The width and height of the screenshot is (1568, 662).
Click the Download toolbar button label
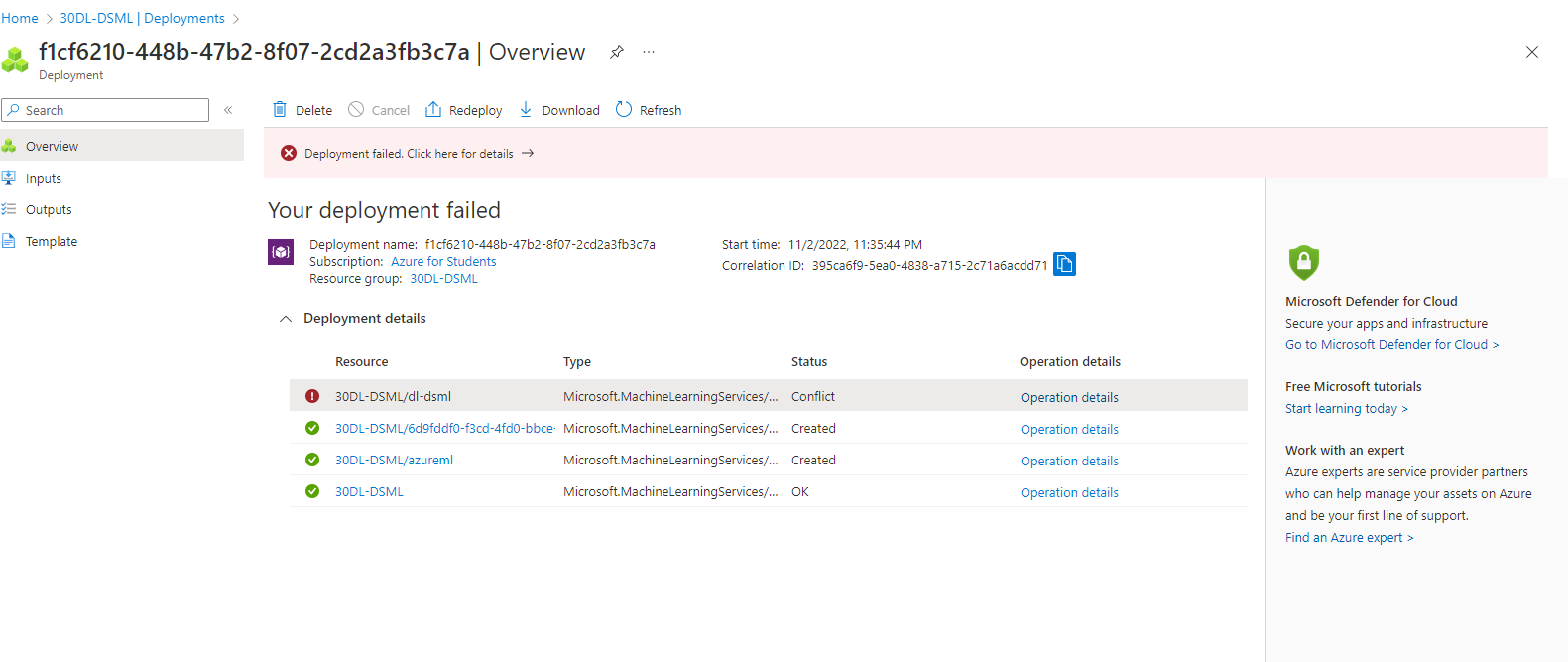coord(570,110)
